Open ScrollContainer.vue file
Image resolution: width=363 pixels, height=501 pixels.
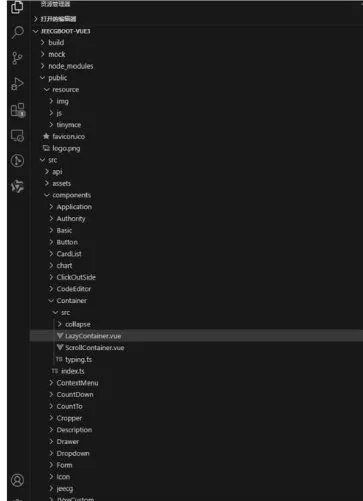(95, 348)
